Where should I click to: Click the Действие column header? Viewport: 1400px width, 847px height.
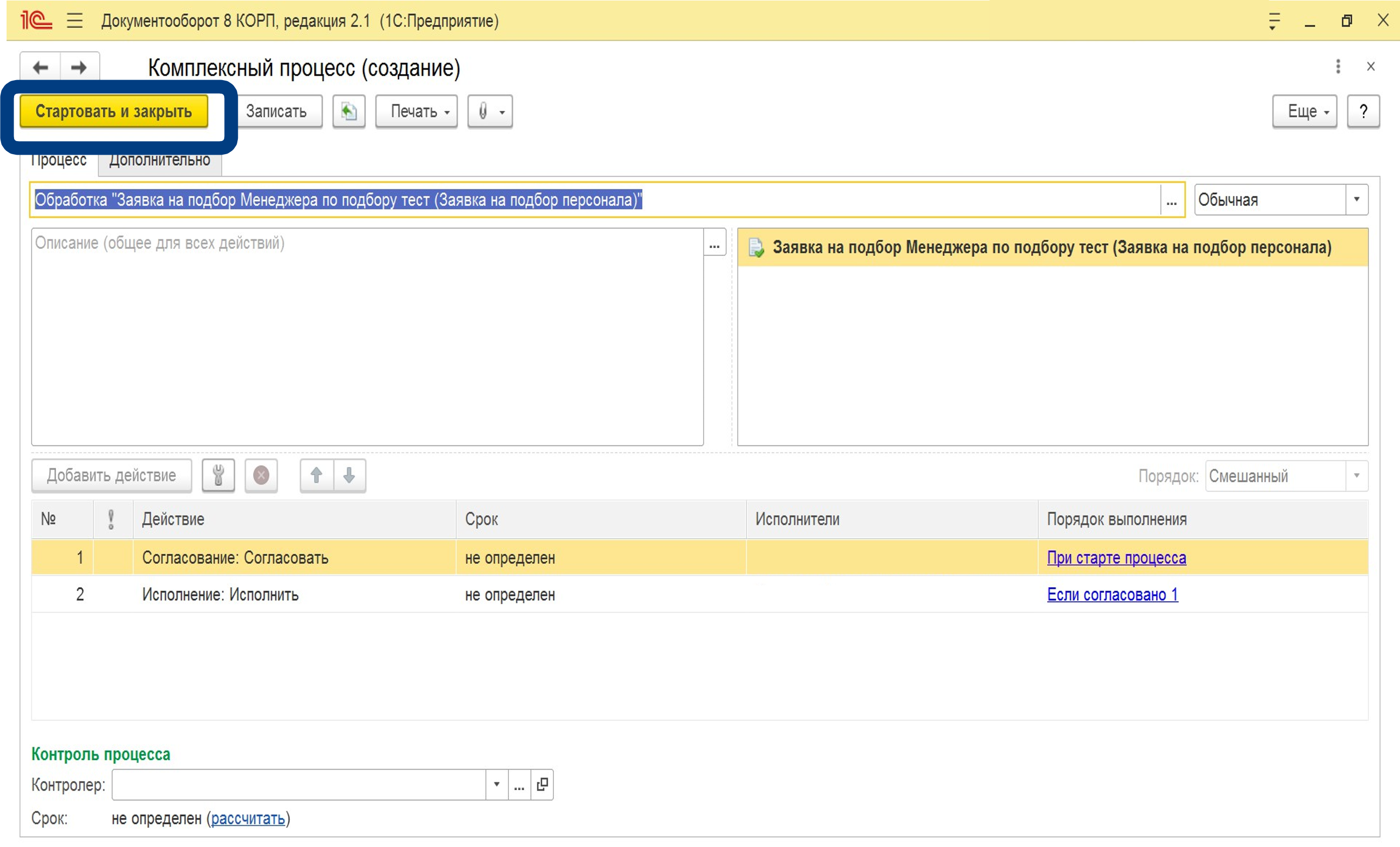coord(294,519)
